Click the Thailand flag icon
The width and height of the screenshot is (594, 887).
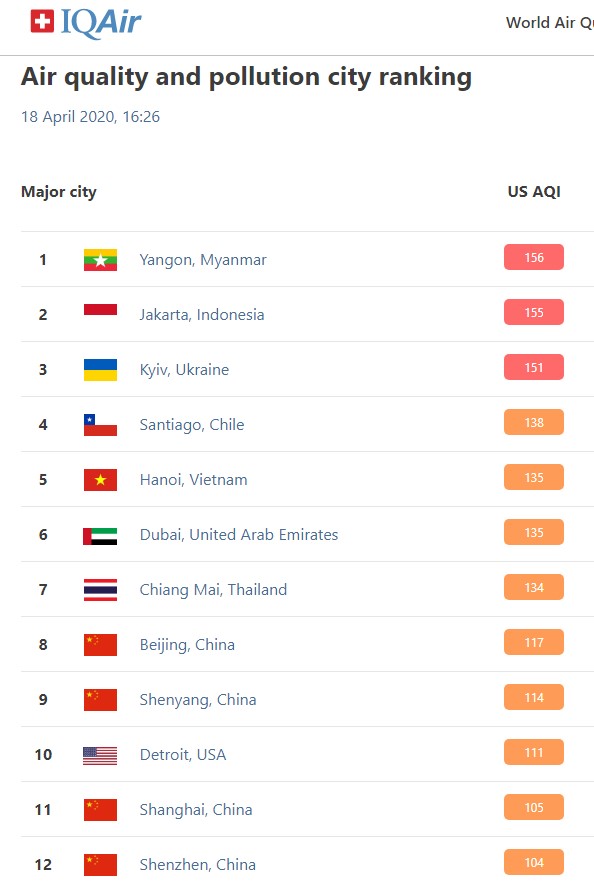pos(100,589)
